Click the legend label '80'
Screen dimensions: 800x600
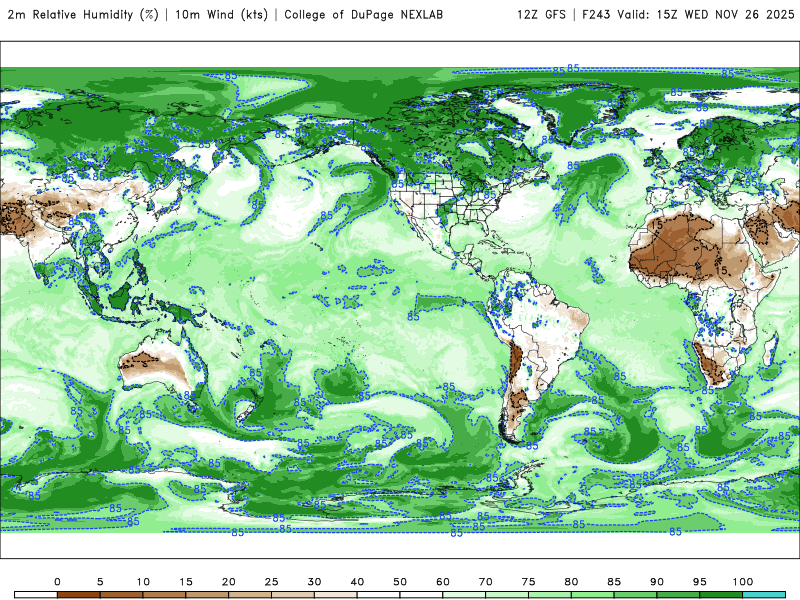click(x=571, y=582)
